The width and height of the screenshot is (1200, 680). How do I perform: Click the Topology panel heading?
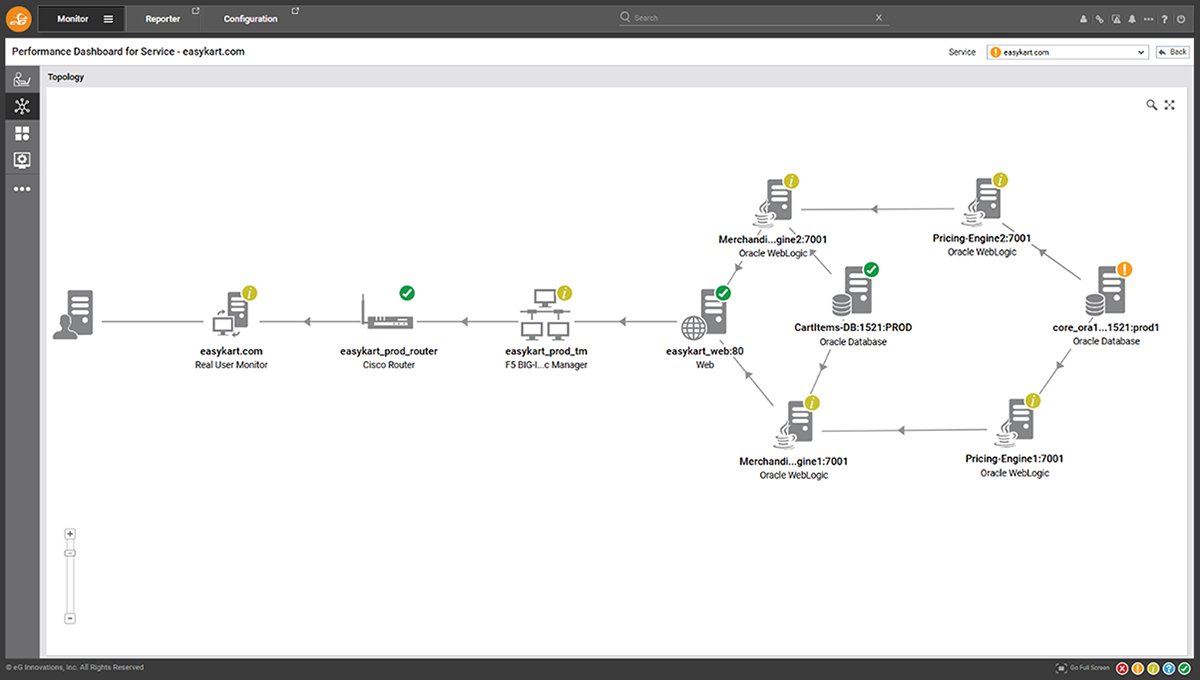tap(66, 77)
